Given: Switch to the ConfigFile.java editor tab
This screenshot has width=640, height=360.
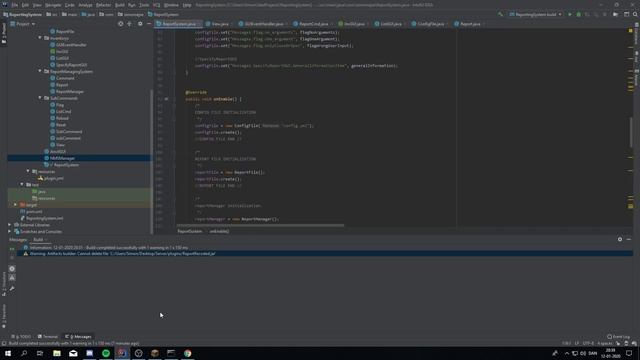Looking at the screenshot, I should coord(430,24).
